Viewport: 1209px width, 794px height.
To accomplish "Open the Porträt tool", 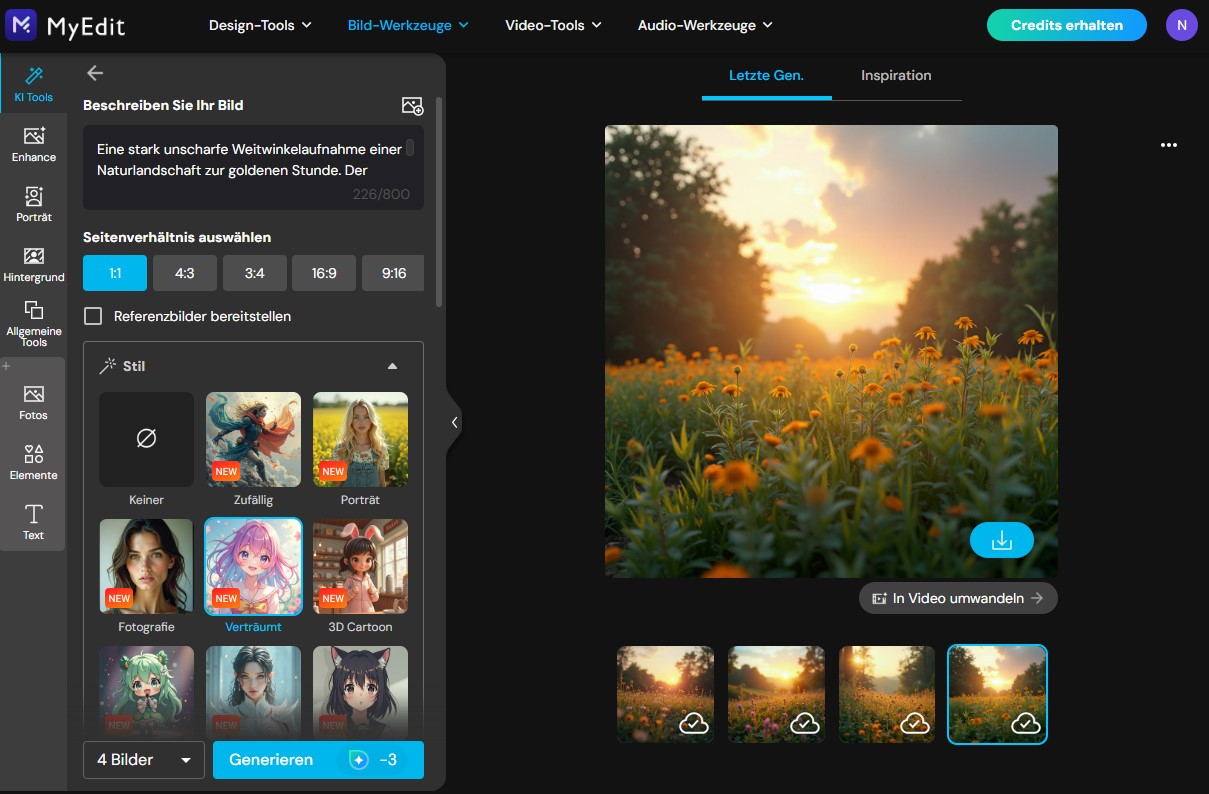I will click(33, 204).
